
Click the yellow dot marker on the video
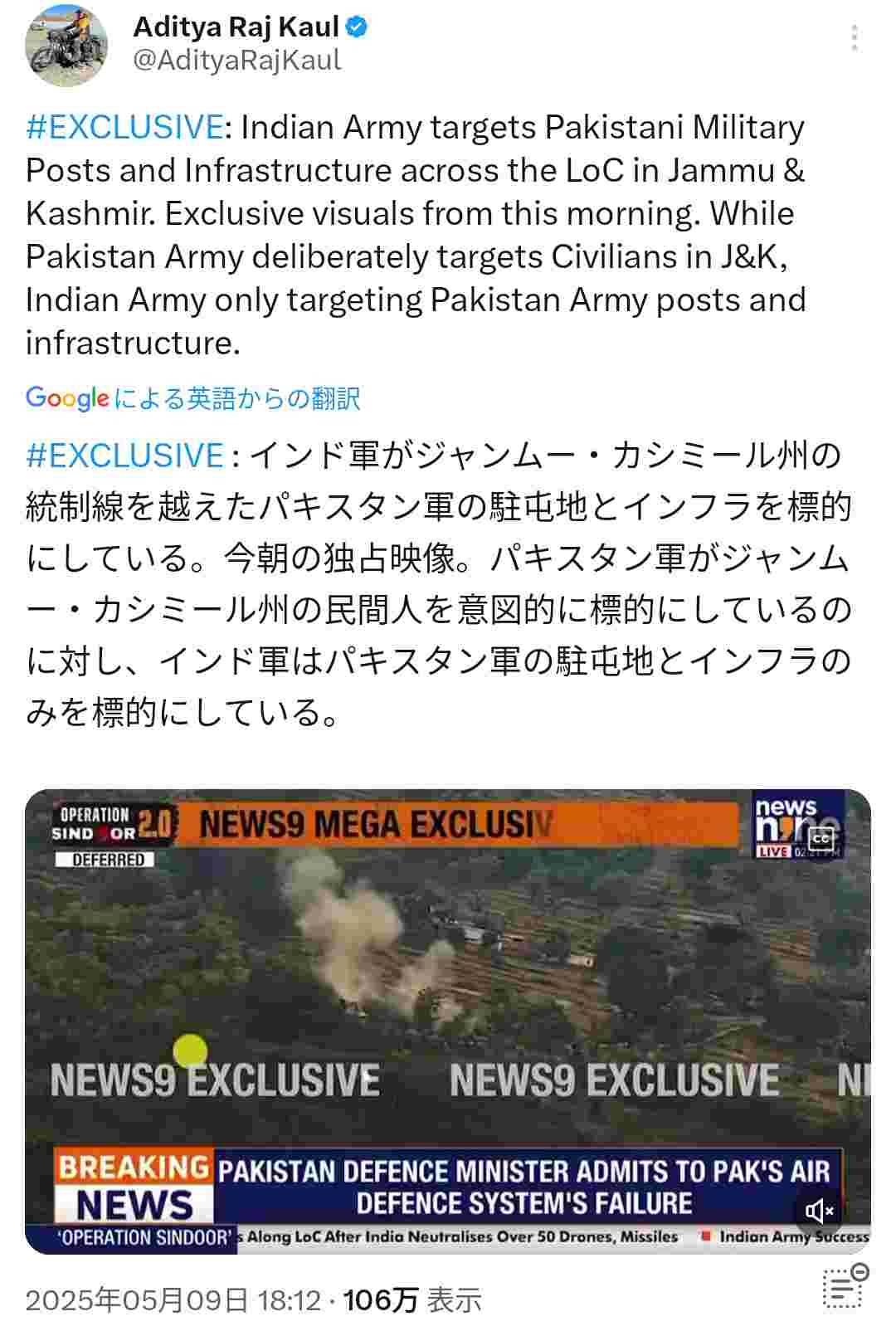[x=190, y=1051]
